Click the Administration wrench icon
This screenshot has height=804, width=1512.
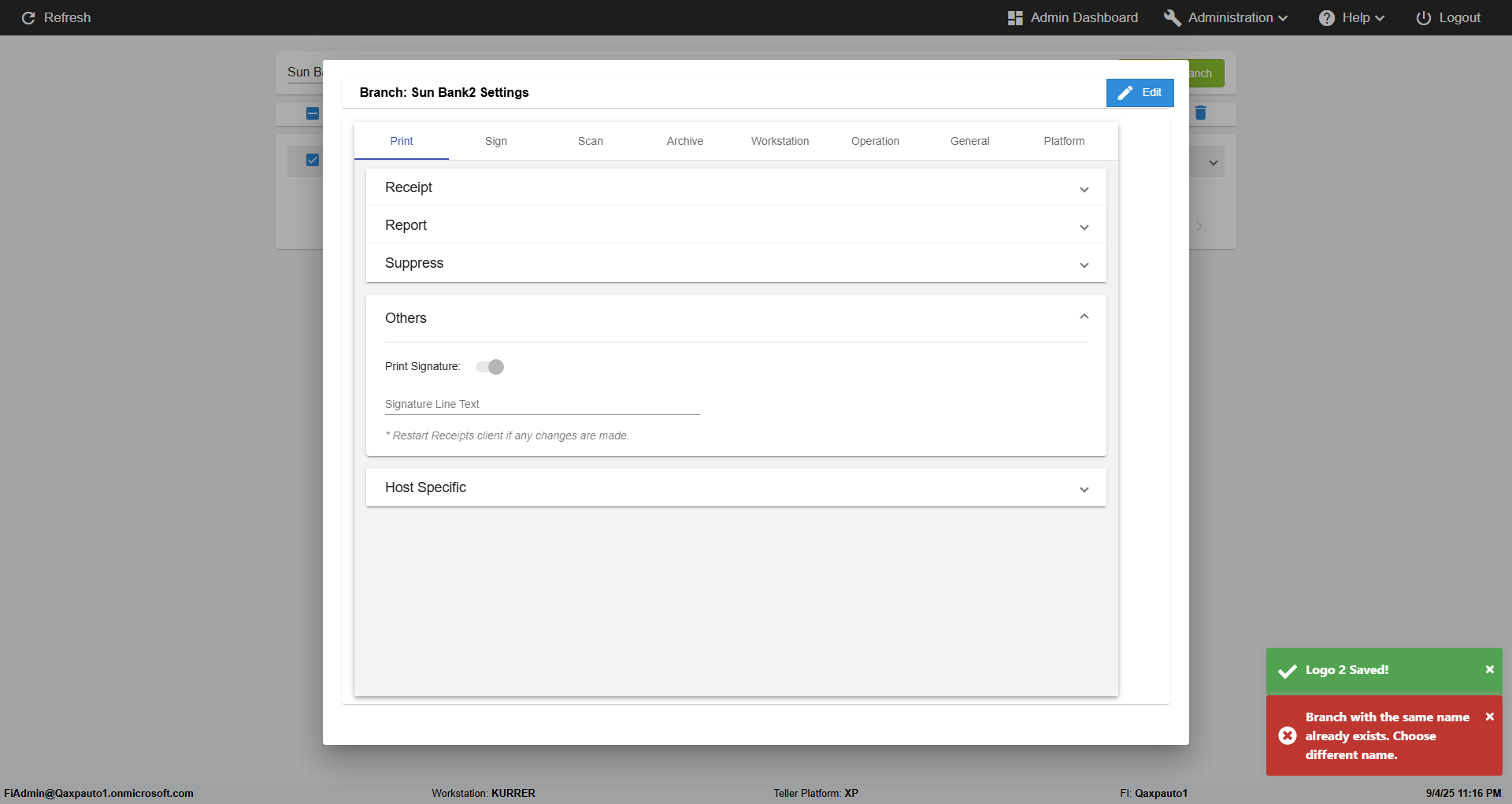(x=1173, y=17)
